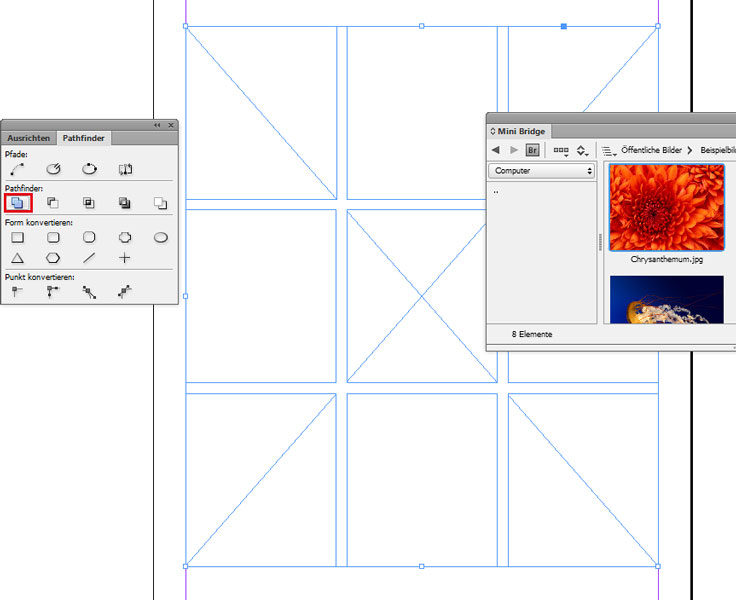This screenshot has width=736, height=600.
Task: Convert shape to rounded rectangle
Action: tap(53, 238)
